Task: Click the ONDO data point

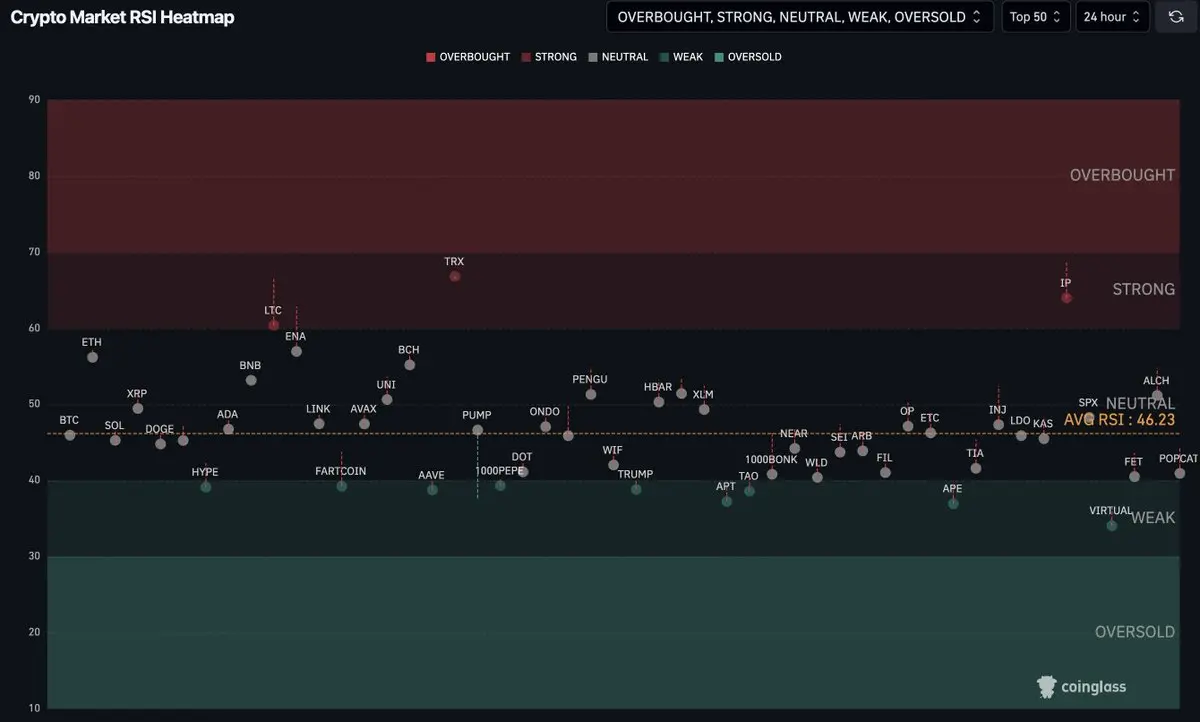Action: point(545,426)
